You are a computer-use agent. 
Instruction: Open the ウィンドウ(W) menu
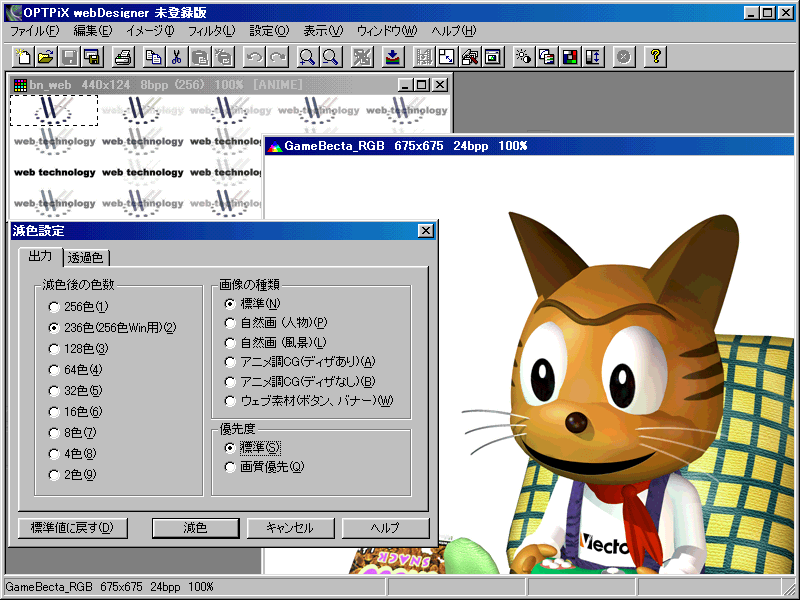pos(387,31)
